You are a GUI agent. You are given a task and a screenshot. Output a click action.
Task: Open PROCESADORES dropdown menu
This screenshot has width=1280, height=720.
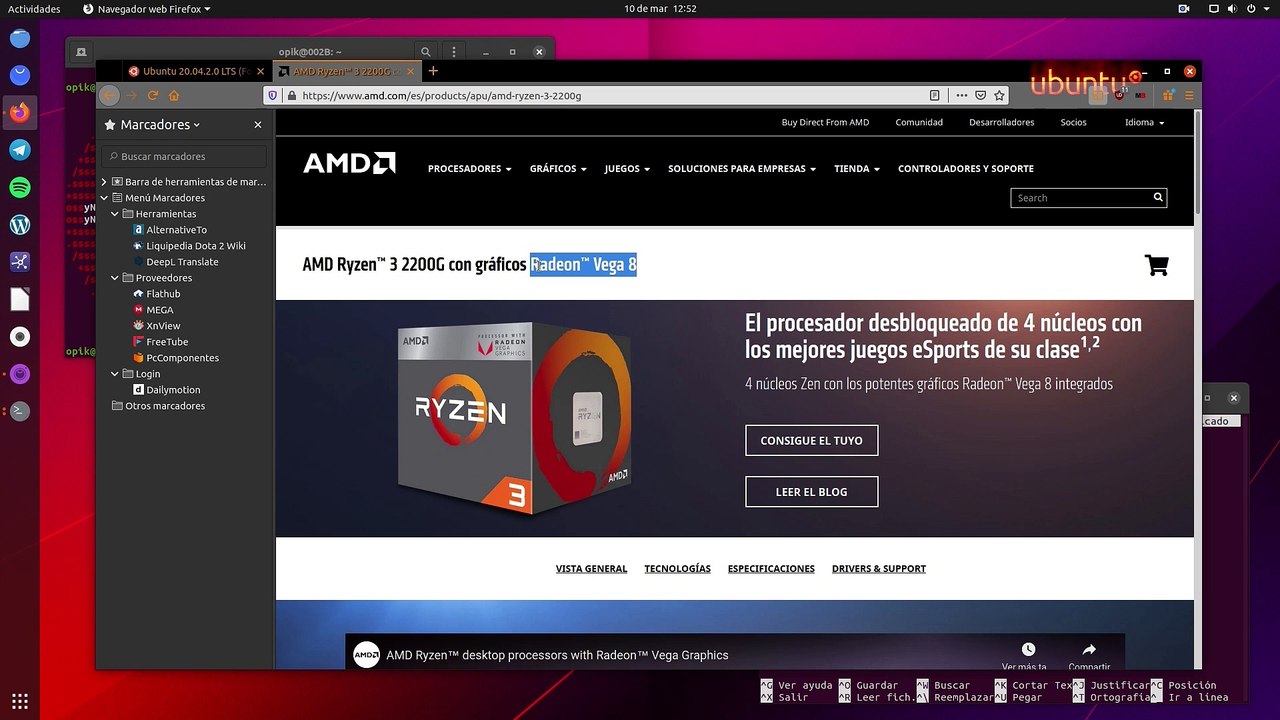tap(469, 169)
